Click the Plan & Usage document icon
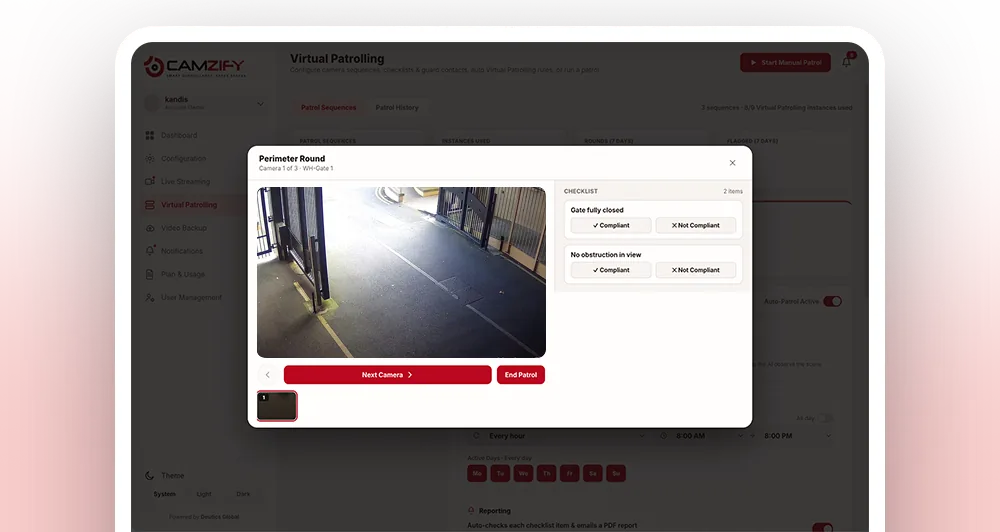 pyautogui.click(x=150, y=274)
